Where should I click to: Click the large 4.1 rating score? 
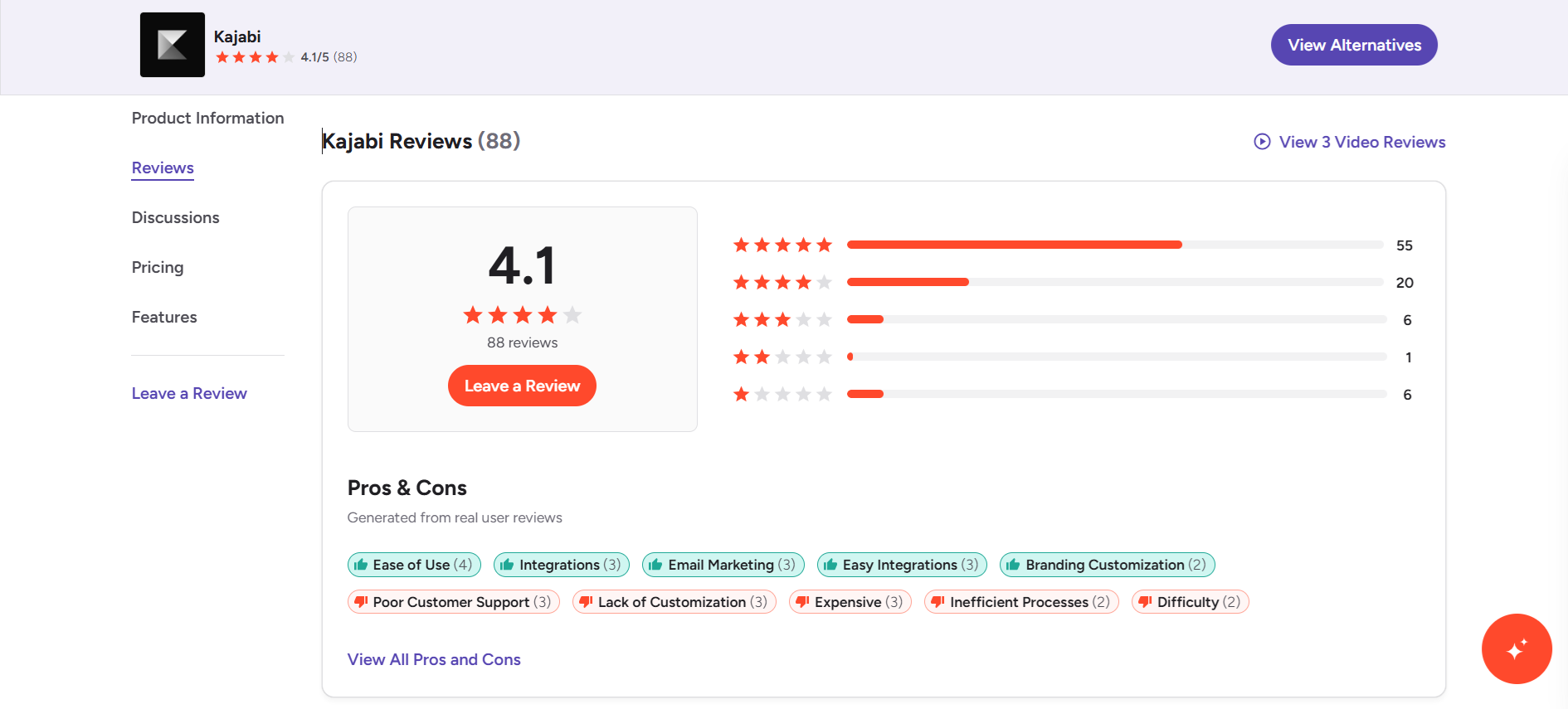(x=522, y=265)
